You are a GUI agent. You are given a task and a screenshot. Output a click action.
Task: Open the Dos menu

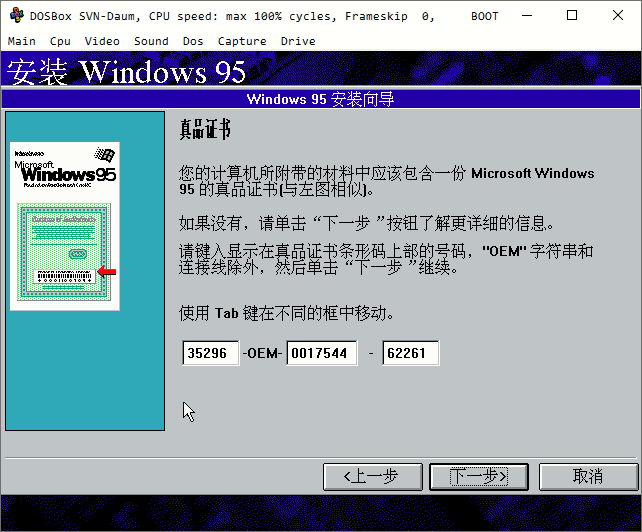pyautogui.click(x=193, y=41)
